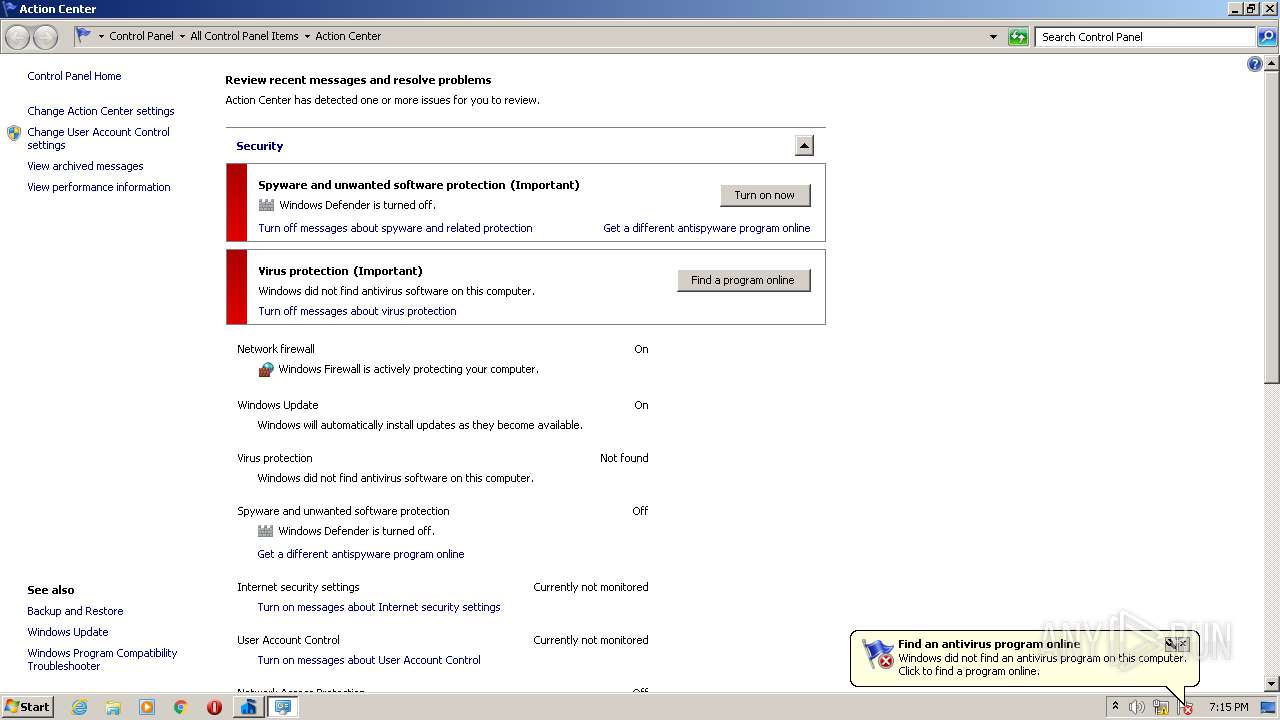Click the All Control Panel Items breadcrumb
The height and width of the screenshot is (720, 1280).
[x=244, y=36]
